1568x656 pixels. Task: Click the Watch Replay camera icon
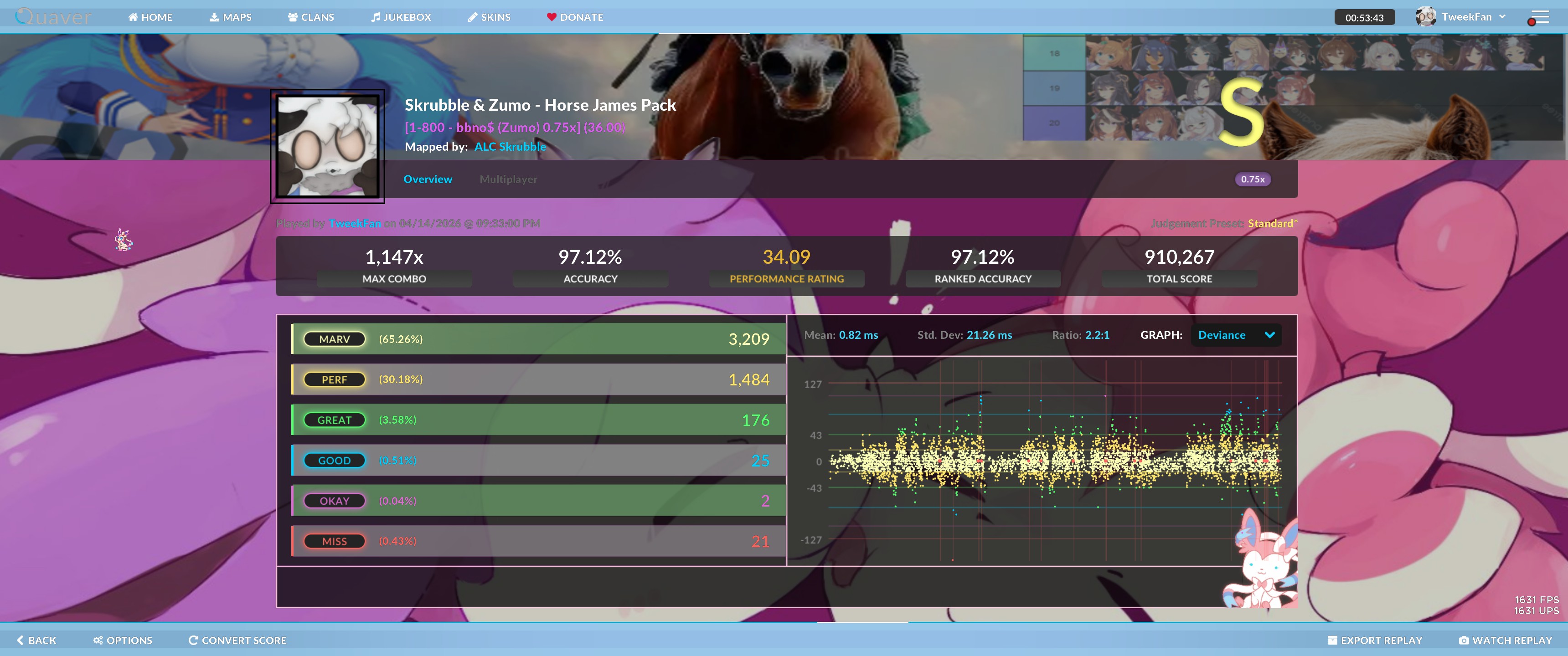click(1464, 640)
